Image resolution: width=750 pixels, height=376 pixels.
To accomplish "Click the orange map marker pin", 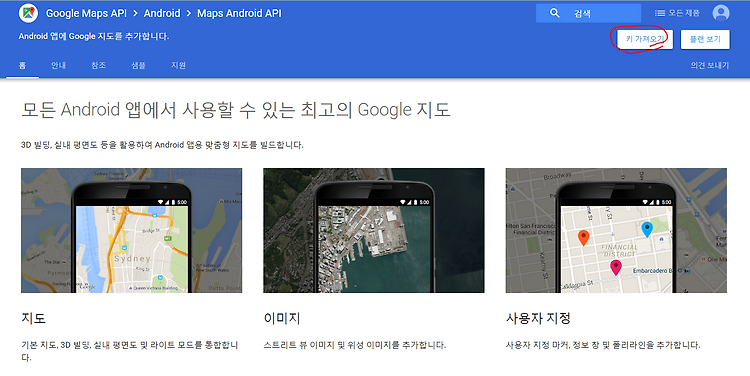I will [x=584, y=237].
